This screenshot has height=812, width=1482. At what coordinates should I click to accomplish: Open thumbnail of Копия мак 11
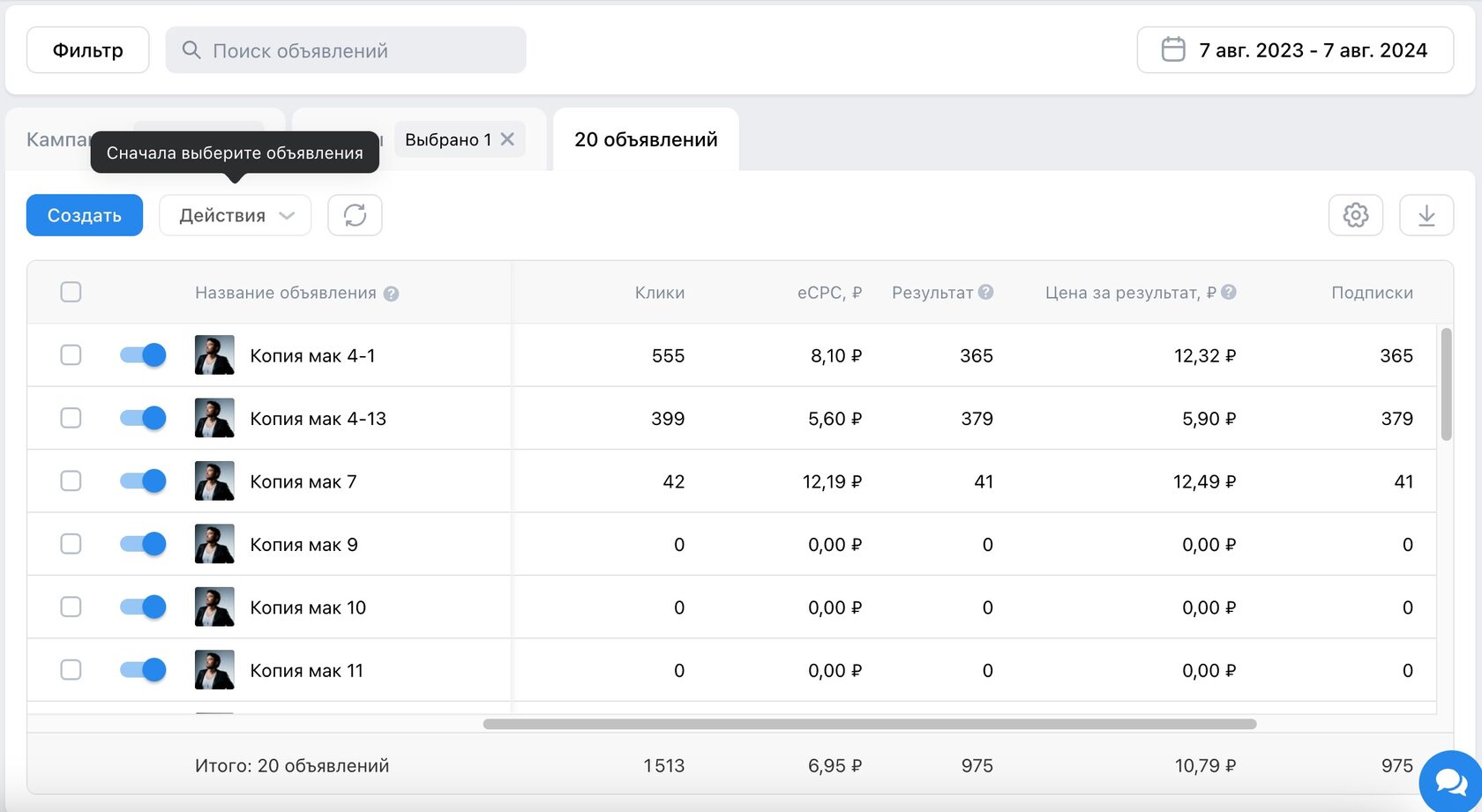(214, 670)
